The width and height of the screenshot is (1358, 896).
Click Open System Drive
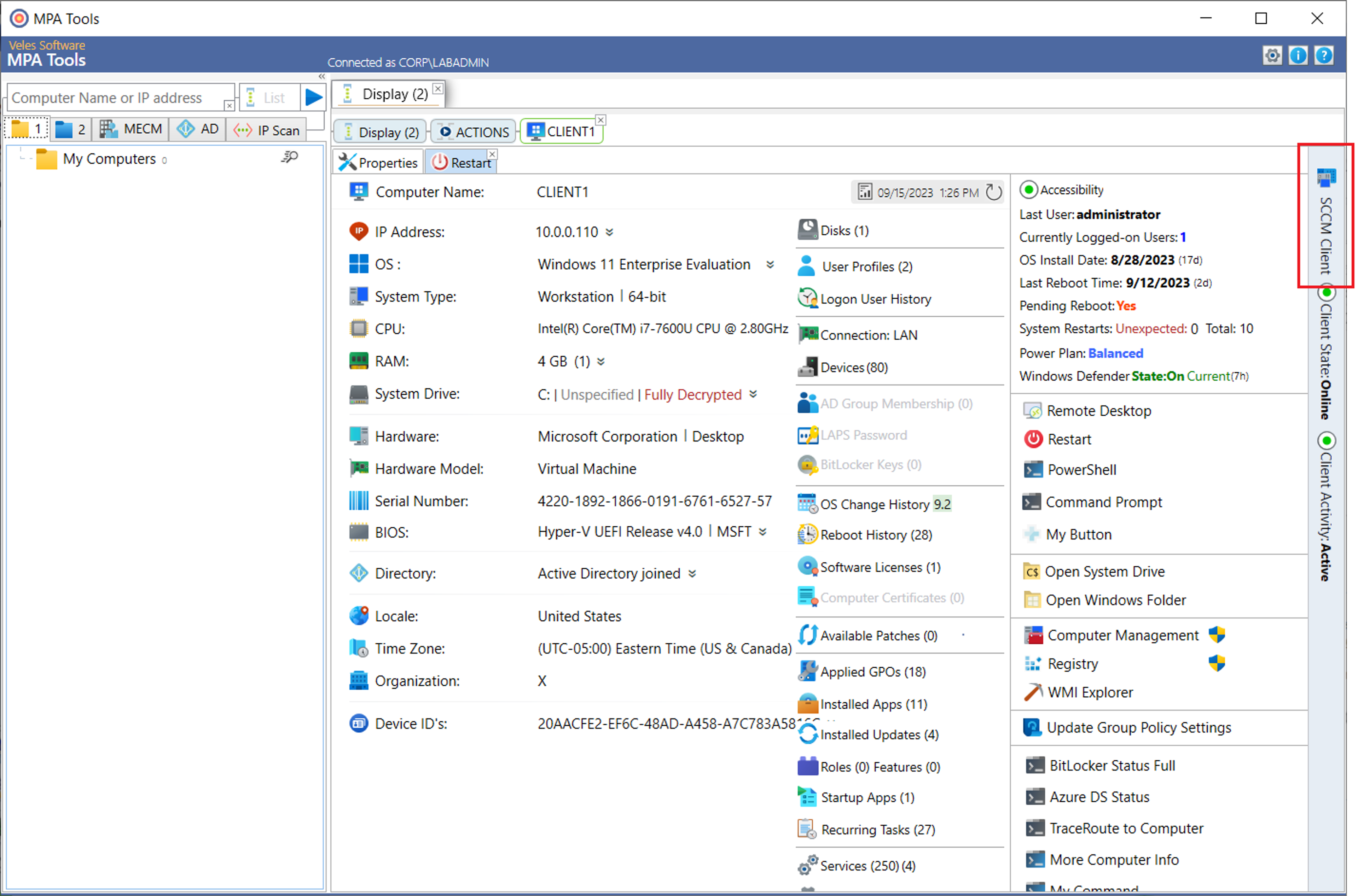[1094, 572]
